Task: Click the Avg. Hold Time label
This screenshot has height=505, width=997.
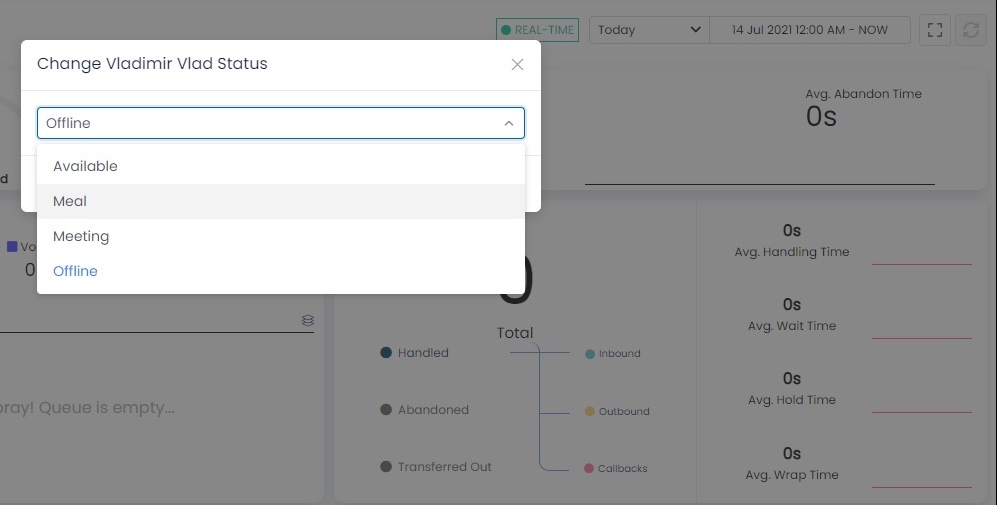Action: point(792,399)
